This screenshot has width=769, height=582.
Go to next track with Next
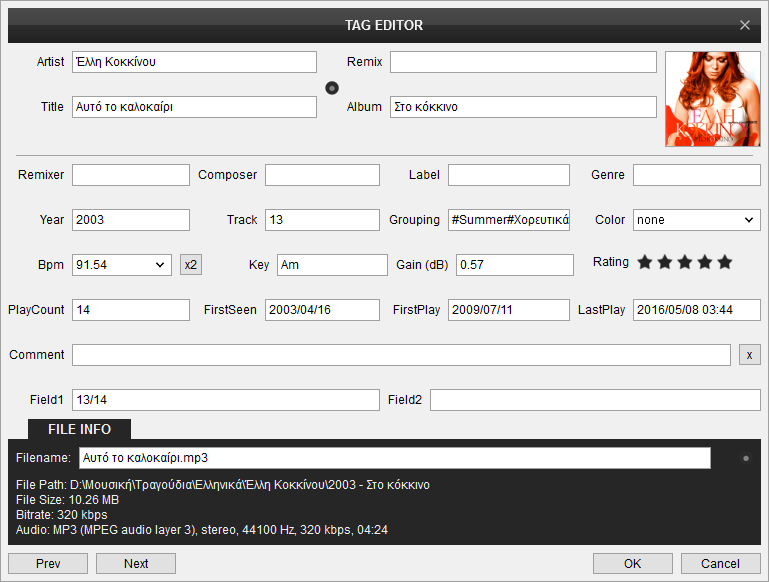click(136, 564)
